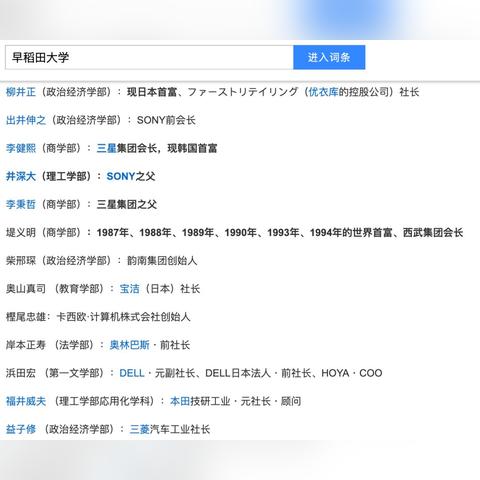Visit the 本田 link
480x480 pixels.
click(x=180, y=401)
